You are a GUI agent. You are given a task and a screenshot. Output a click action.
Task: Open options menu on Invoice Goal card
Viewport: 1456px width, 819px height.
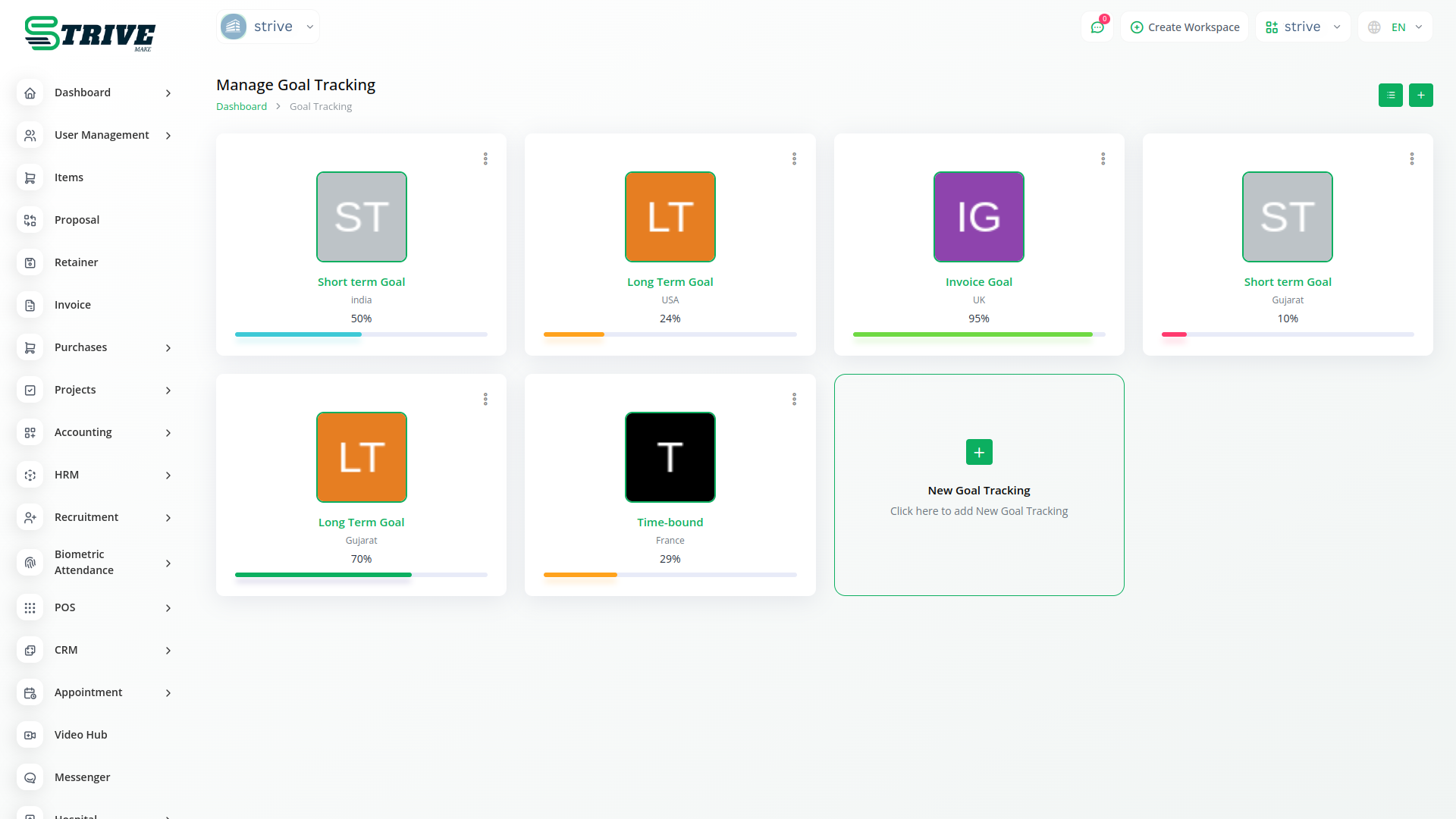pyautogui.click(x=1103, y=158)
